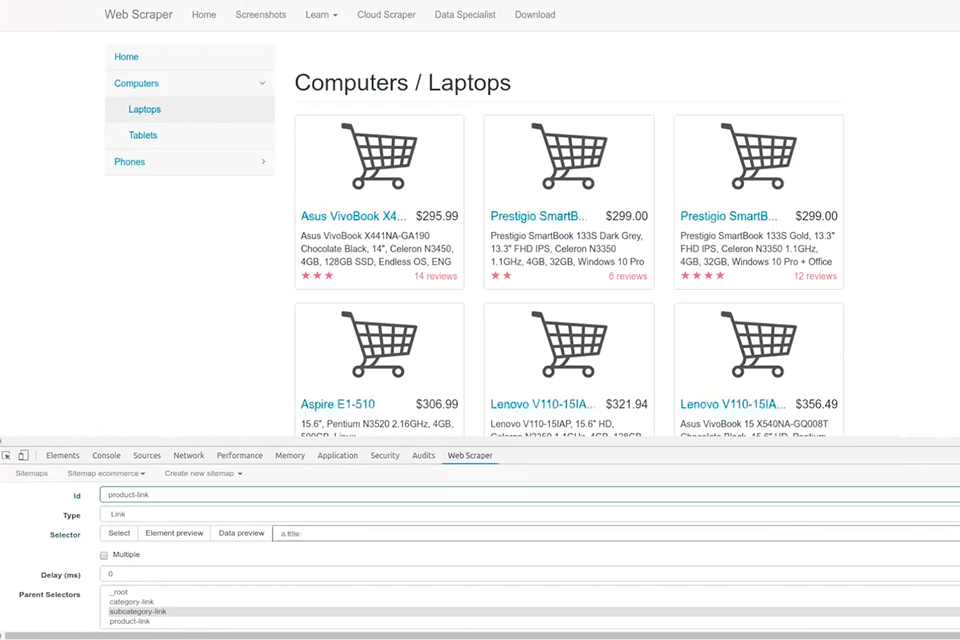960x640 pixels.
Task: Click the Computers / Laptops heading
Action: pos(402,83)
